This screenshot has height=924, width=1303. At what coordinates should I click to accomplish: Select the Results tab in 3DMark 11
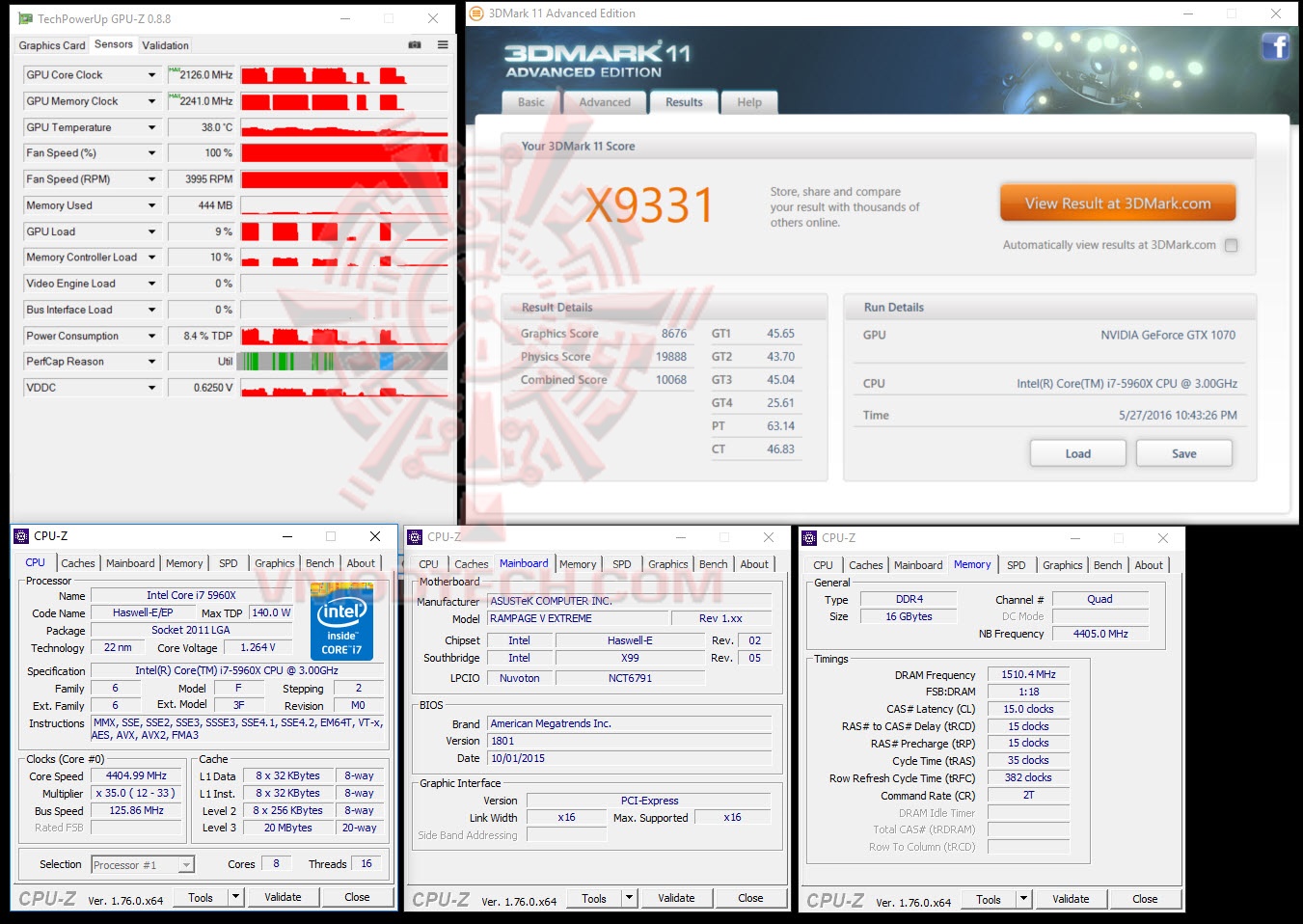click(x=684, y=102)
